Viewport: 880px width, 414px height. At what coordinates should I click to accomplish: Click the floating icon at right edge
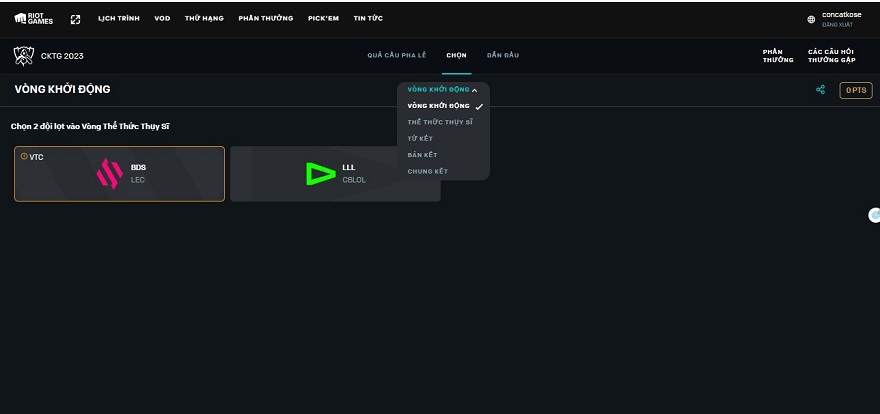point(874,215)
